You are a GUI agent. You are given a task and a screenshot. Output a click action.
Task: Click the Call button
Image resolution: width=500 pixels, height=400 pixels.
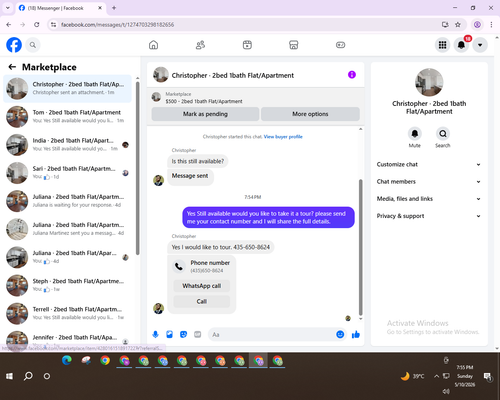pyautogui.click(x=202, y=301)
